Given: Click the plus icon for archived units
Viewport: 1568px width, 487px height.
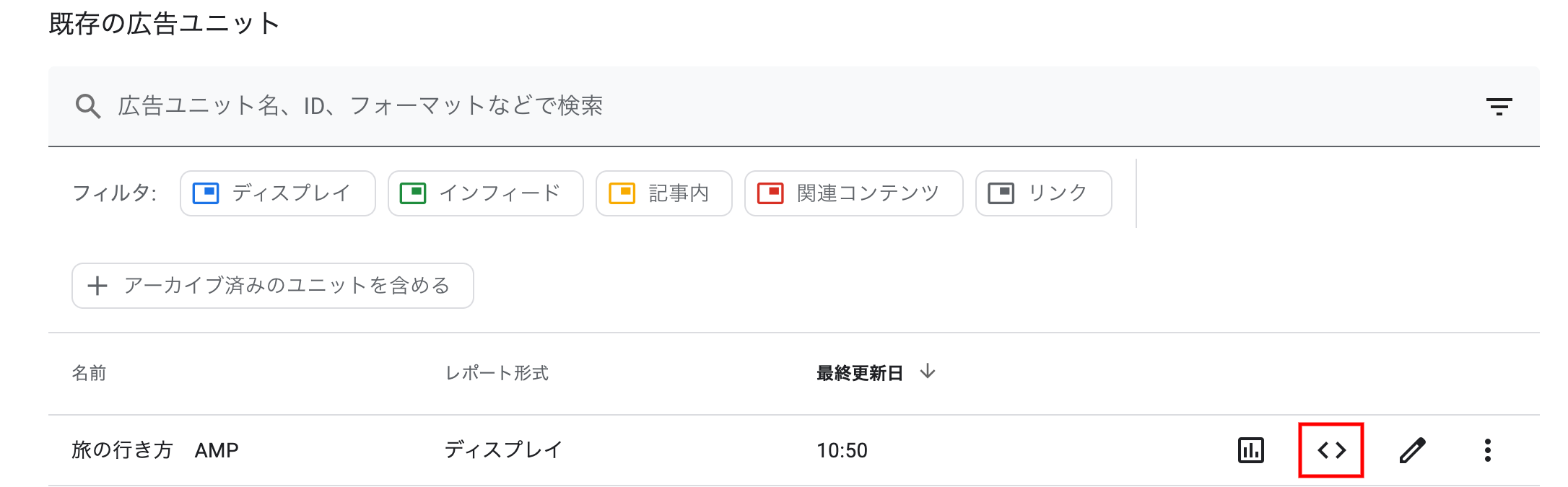Looking at the screenshot, I should [x=97, y=286].
